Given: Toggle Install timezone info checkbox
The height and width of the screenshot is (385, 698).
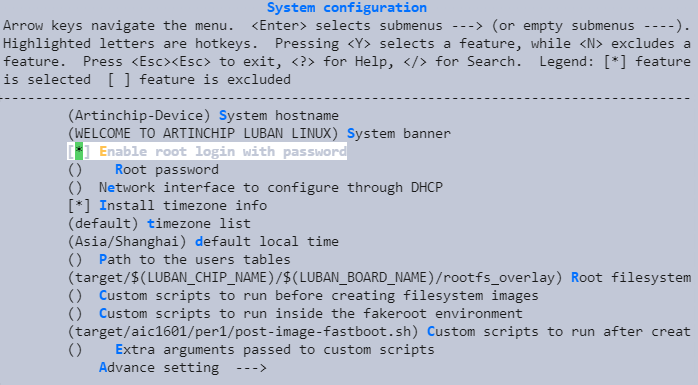Looking at the screenshot, I should (79, 206).
